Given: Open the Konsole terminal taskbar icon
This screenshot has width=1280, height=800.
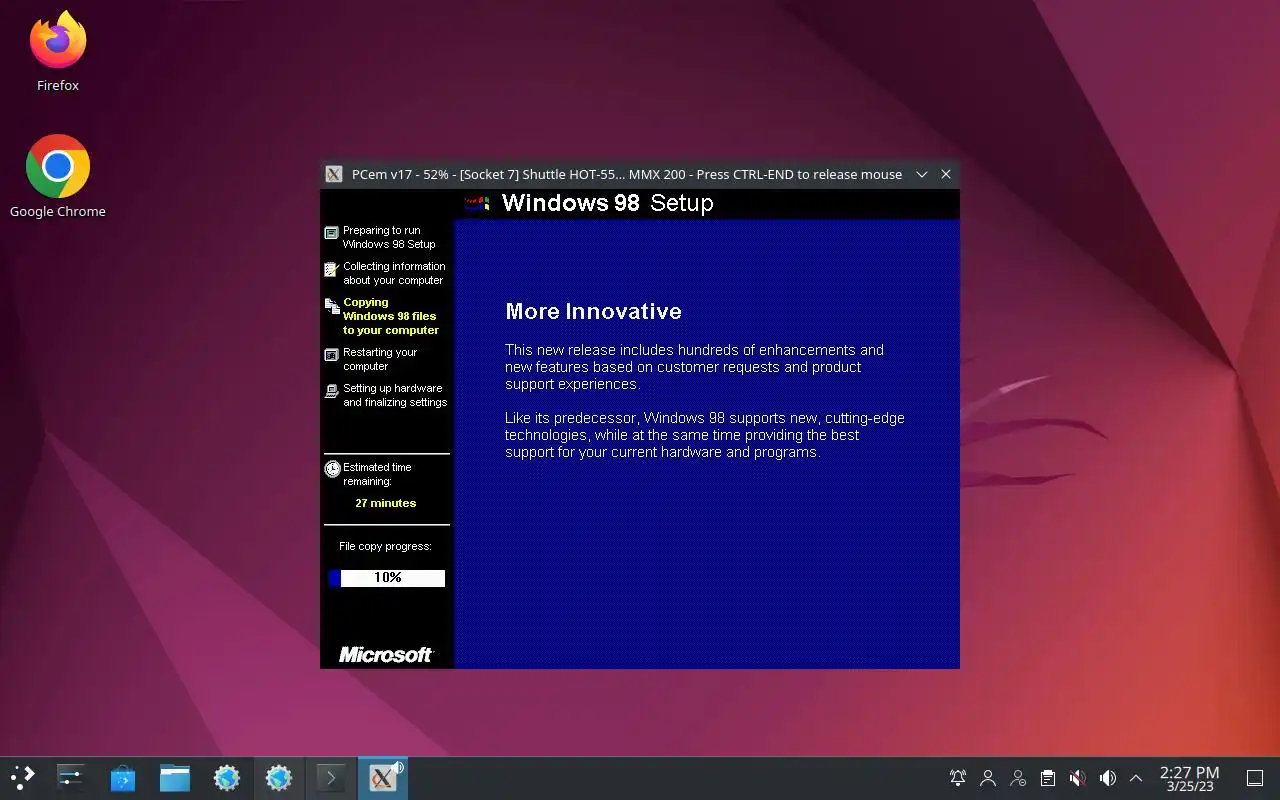Looking at the screenshot, I should (331, 778).
